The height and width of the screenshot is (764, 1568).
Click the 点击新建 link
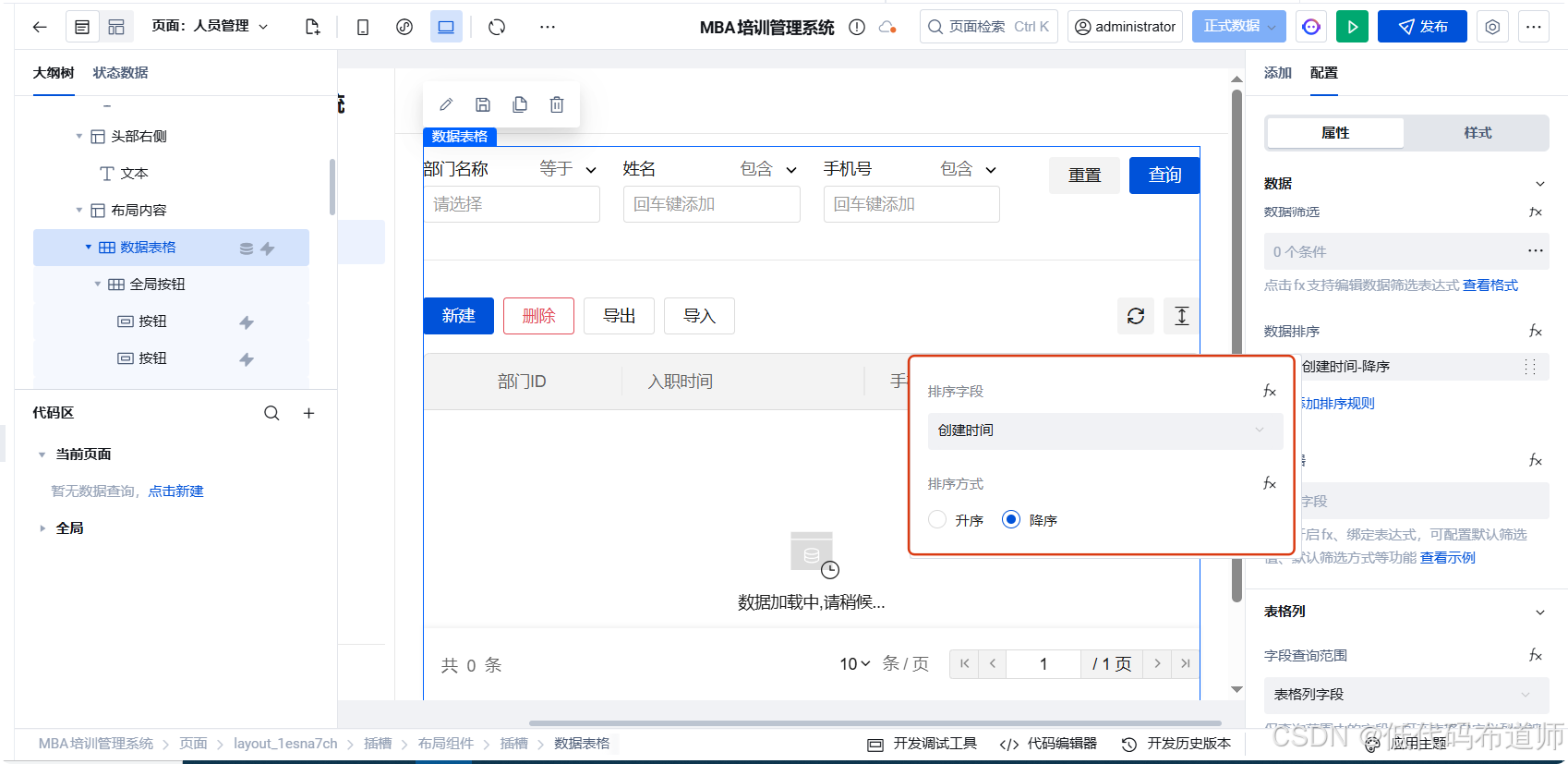pyautogui.click(x=175, y=491)
